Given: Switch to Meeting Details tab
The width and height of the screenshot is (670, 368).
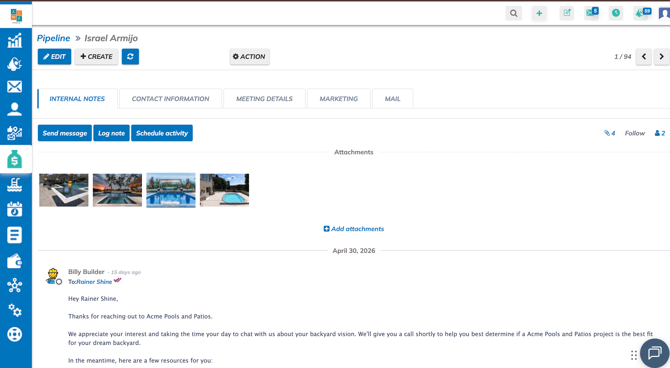Looking at the screenshot, I should (264, 99).
